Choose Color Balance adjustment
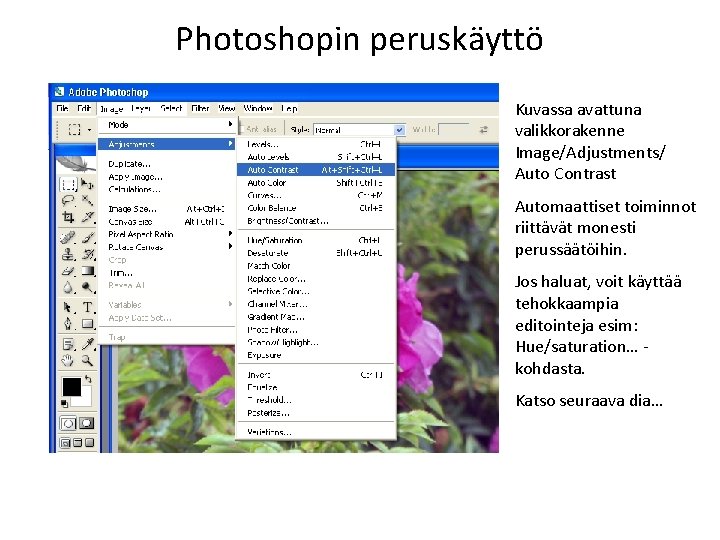720x540 pixels. pyautogui.click(x=316, y=208)
